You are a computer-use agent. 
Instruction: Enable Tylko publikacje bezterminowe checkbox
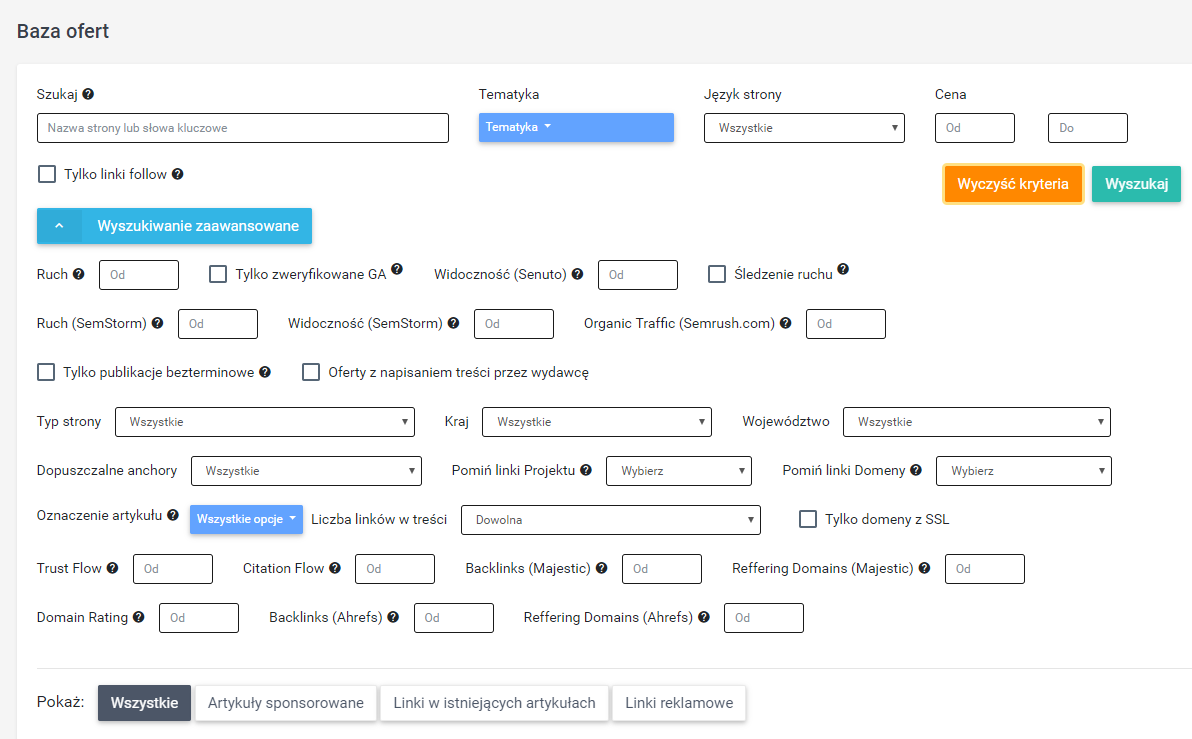[46, 372]
